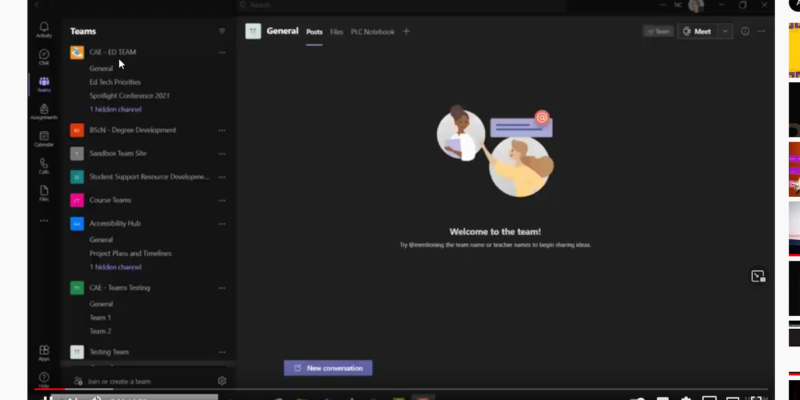This screenshot has height=400, width=800.
Task: Click the picture-in-picture overlay icon
Action: point(758,276)
